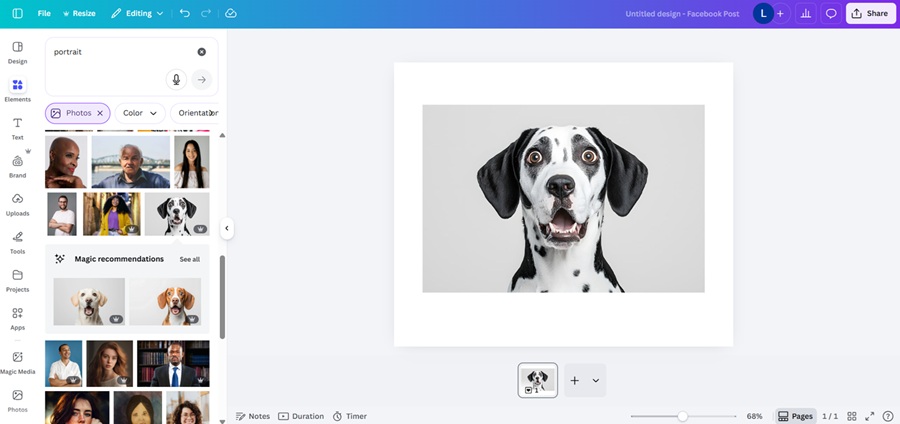Screen dimensions: 900x424
Task: Open the Duration setting
Action: click(301, 416)
